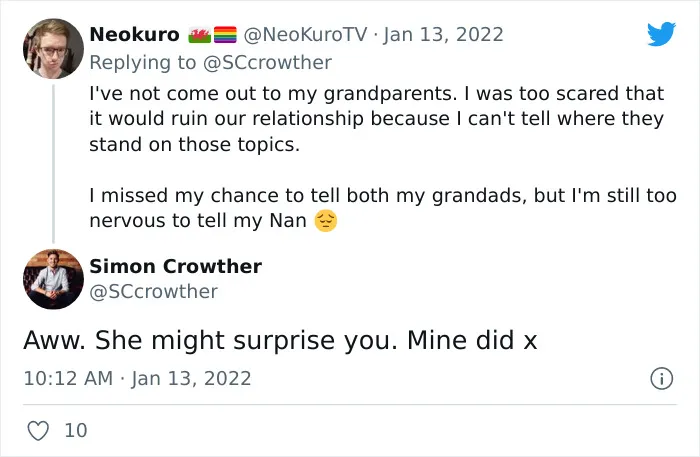Click the "I missed my chance" paragraph
Image resolution: width=700 pixels, height=457 pixels.
pos(383,208)
